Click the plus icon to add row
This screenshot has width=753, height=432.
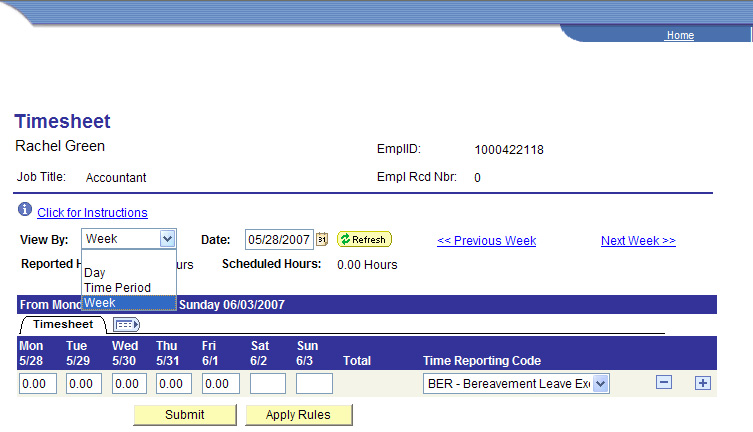703,383
